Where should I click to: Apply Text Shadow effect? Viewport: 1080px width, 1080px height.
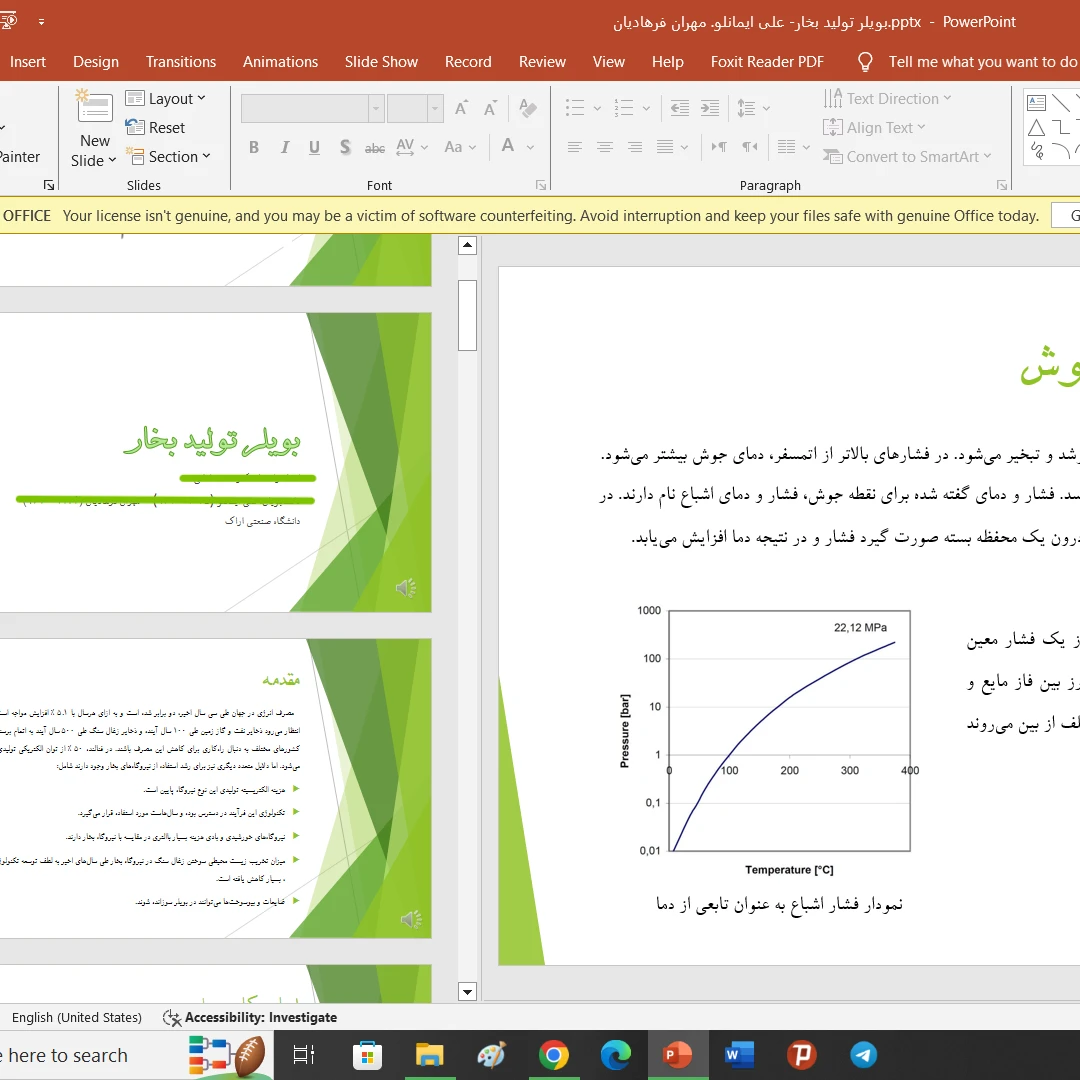tap(345, 148)
